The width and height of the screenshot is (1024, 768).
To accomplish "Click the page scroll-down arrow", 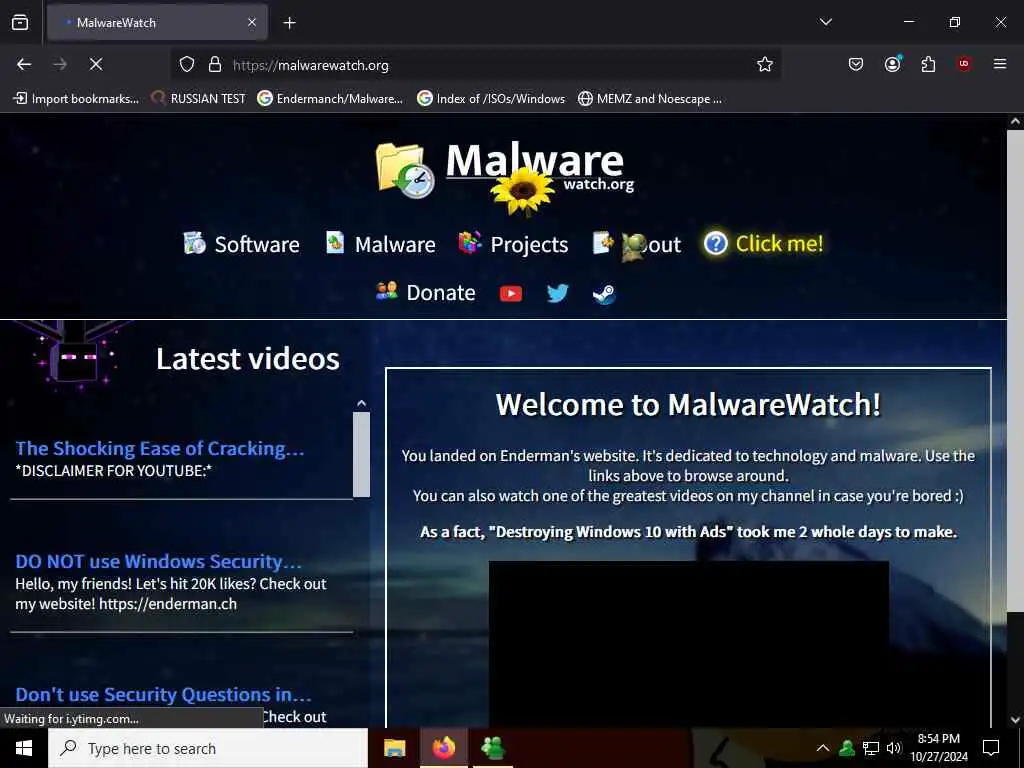I will tap(1015, 720).
